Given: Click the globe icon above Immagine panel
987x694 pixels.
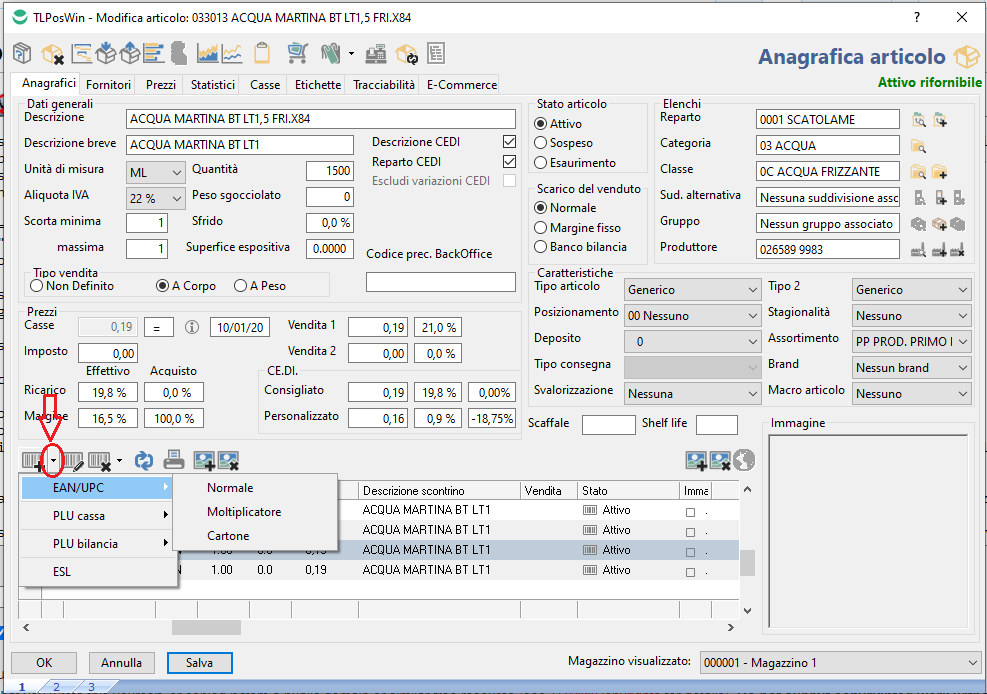Looking at the screenshot, I should click(744, 460).
